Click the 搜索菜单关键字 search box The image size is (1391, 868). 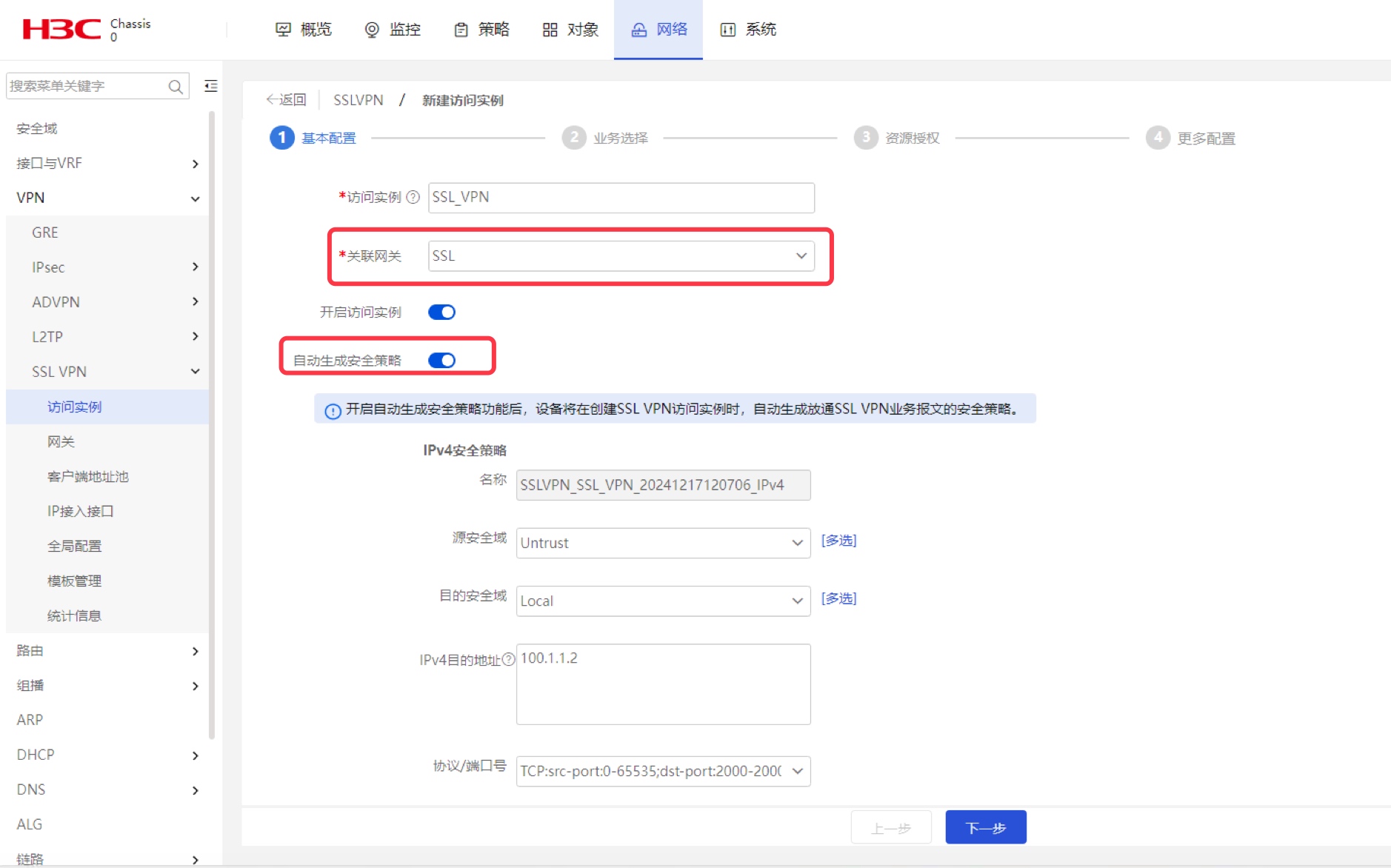coord(96,86)
